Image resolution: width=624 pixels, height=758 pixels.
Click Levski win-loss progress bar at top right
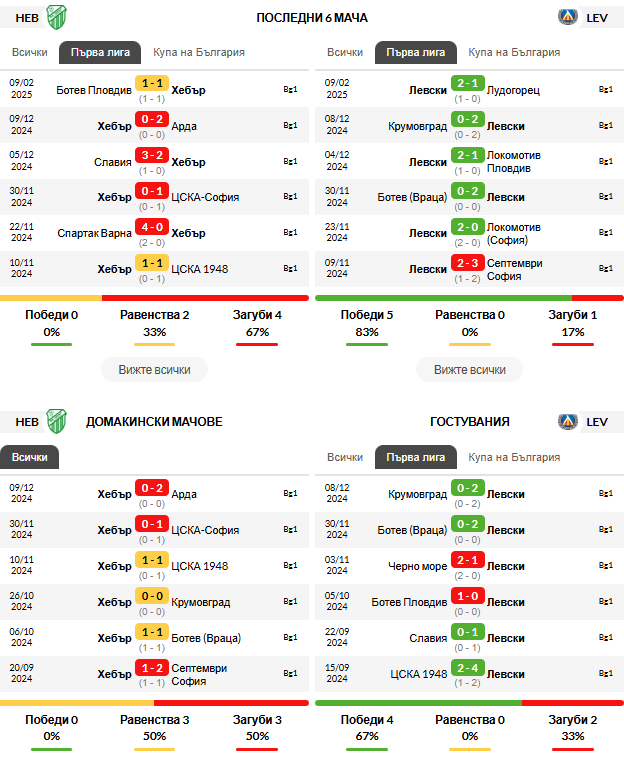point(469,298)
